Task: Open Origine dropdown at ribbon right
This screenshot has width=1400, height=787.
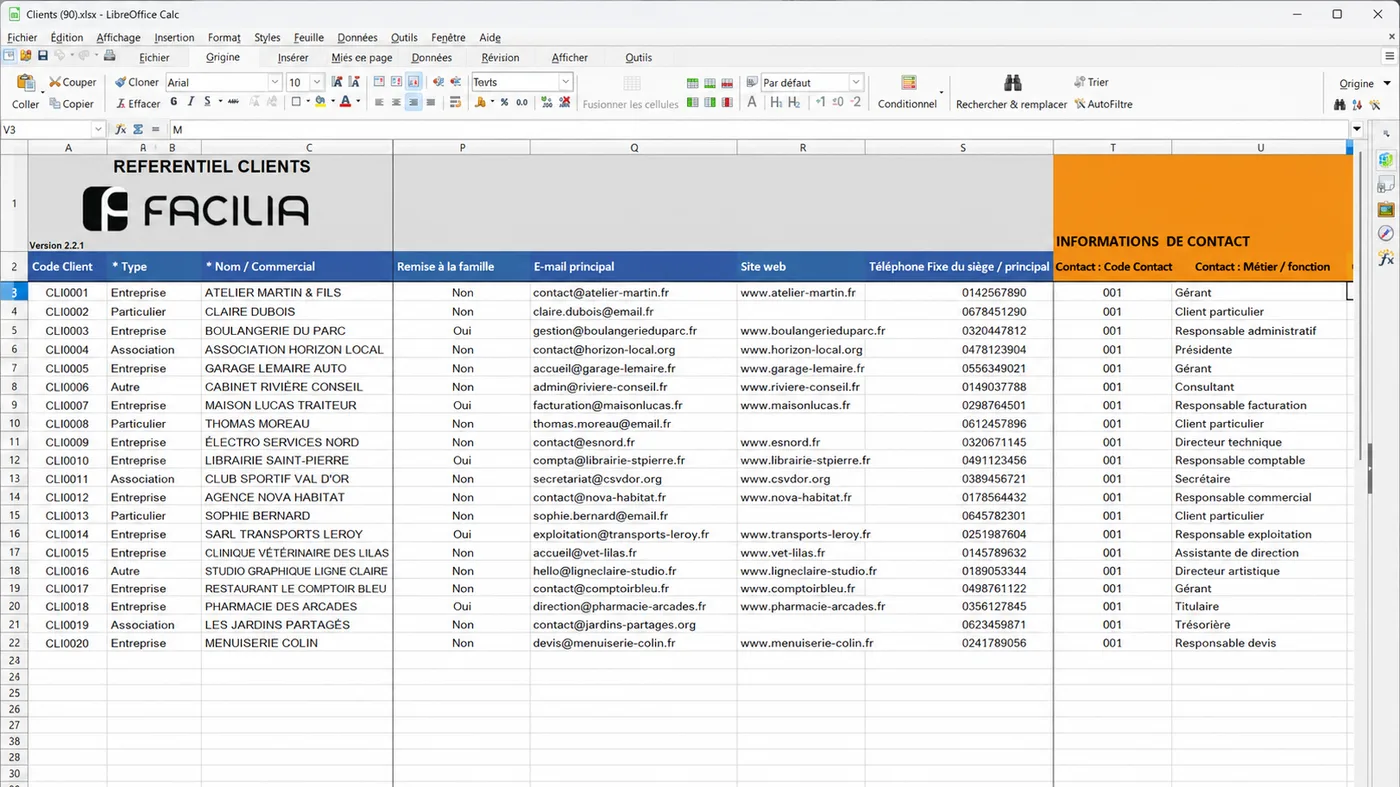Action: point(1365,83)
